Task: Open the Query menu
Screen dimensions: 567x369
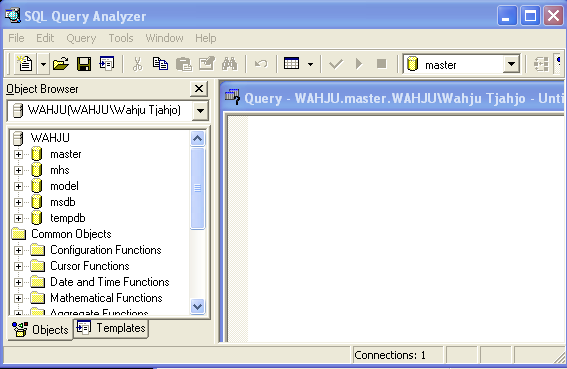Action: click(81, 38)
